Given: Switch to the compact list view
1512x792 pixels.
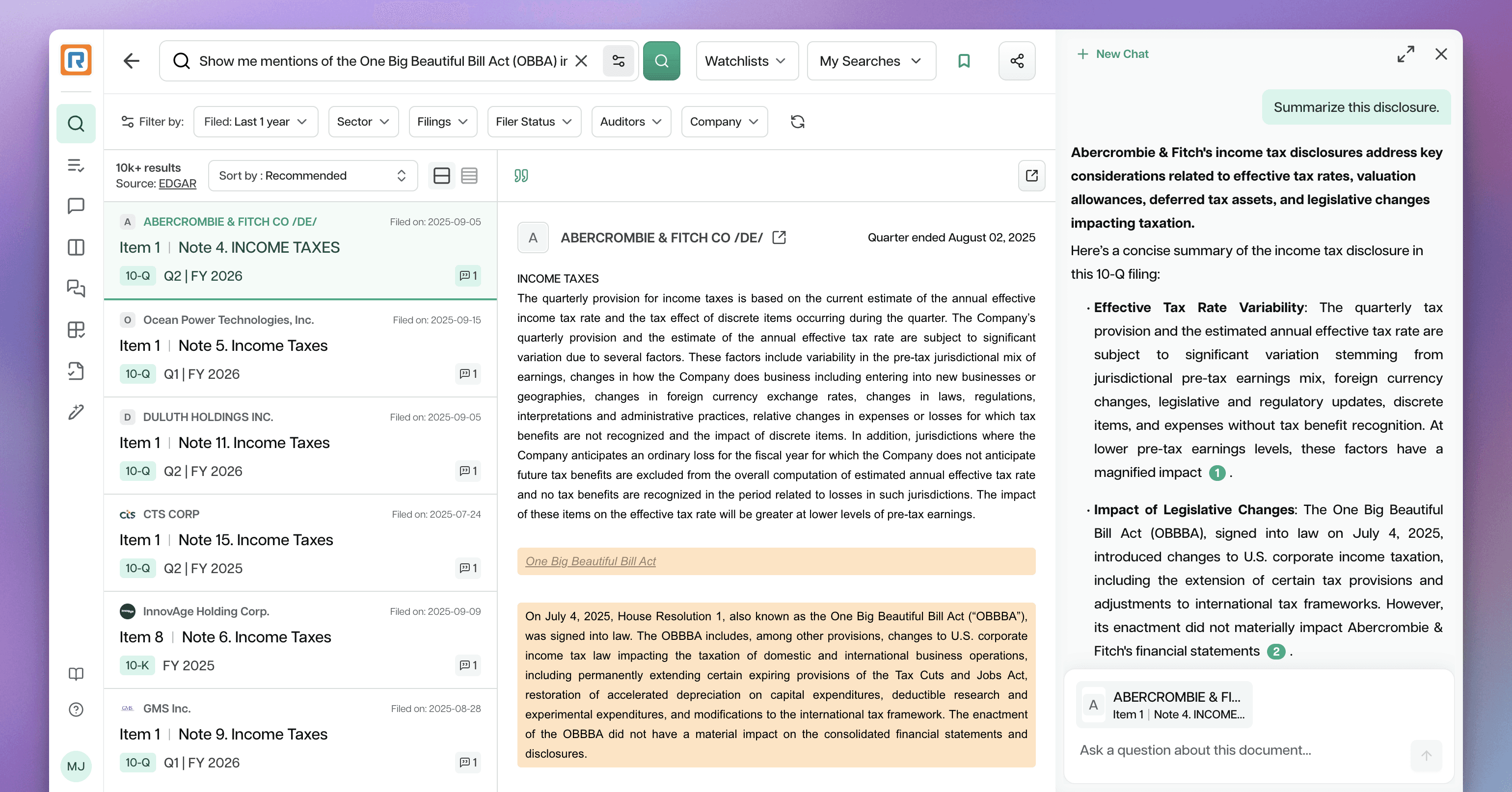Looking at the screenshot, I should 469,175.
